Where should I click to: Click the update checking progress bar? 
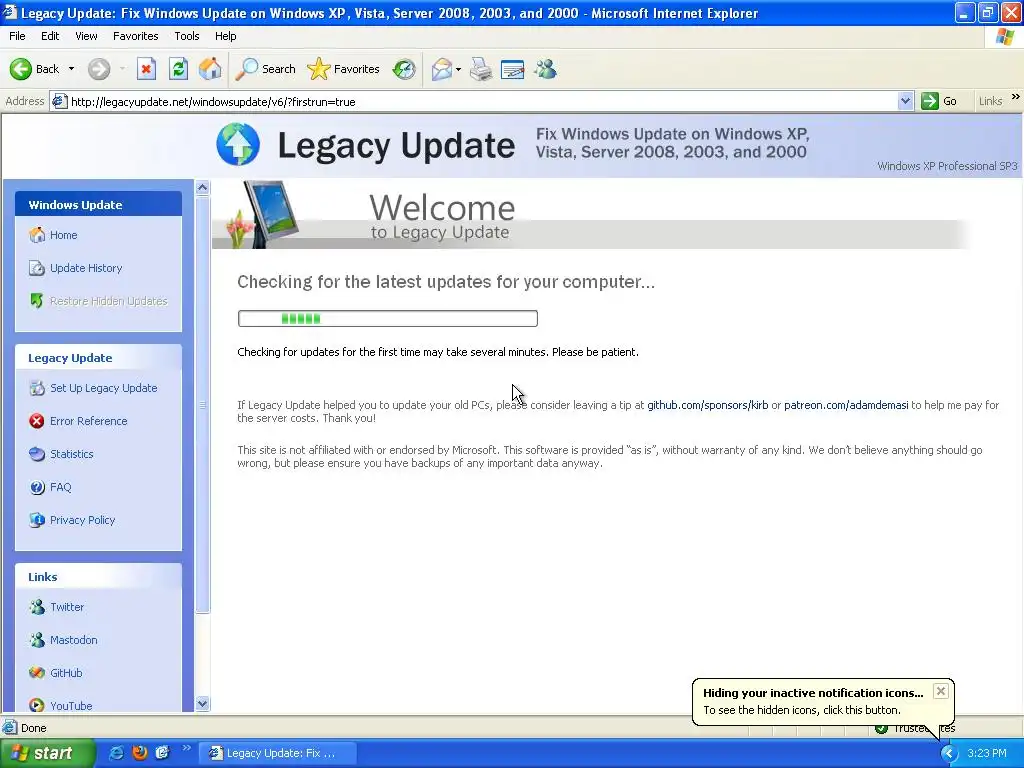(388, 319)
